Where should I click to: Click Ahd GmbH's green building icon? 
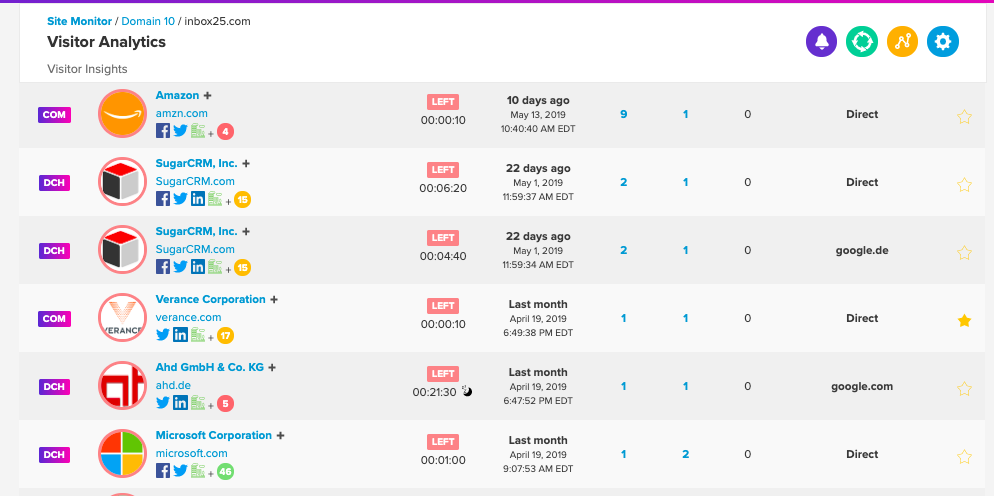(x=198, y=402)
